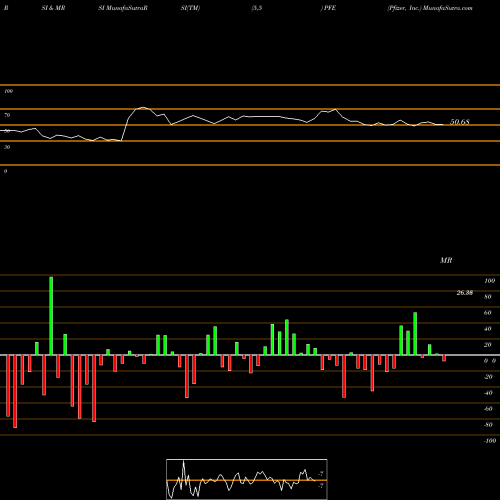
Task: Click the MR axis label -20
Action: (x=488, y=377)
